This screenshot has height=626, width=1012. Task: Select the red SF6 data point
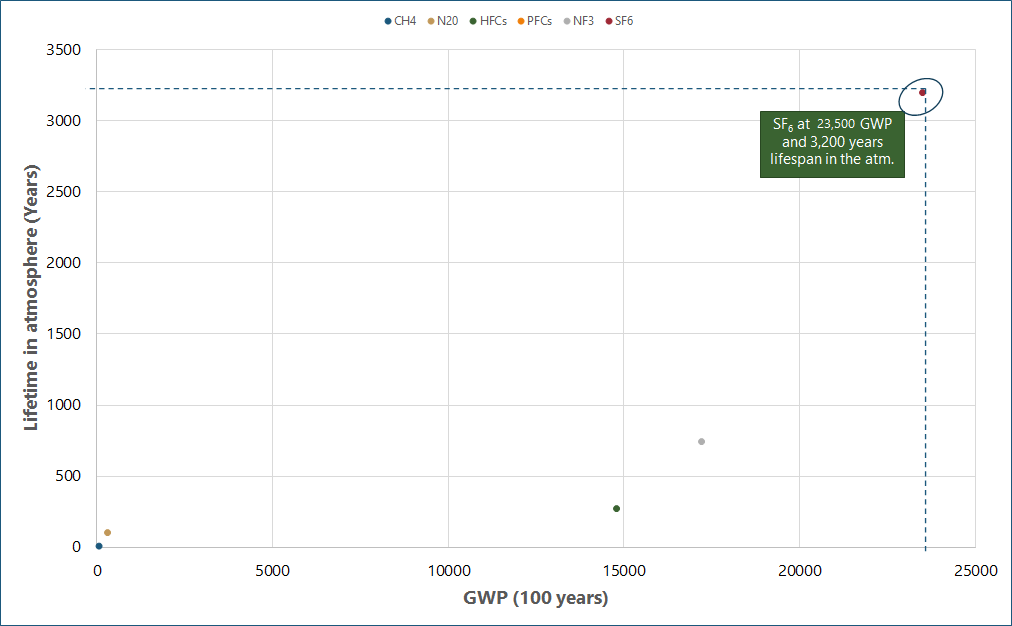pos(922,92)
